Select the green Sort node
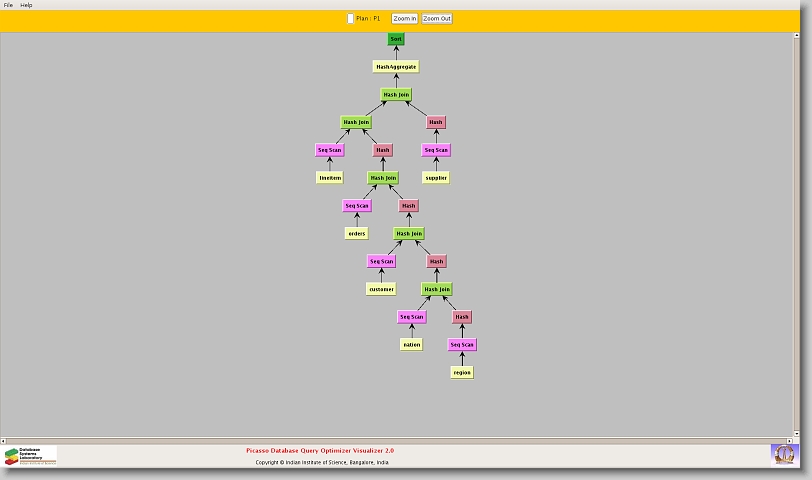The height and width of the screenshot is (480, 812). click(x=396, y=39)
